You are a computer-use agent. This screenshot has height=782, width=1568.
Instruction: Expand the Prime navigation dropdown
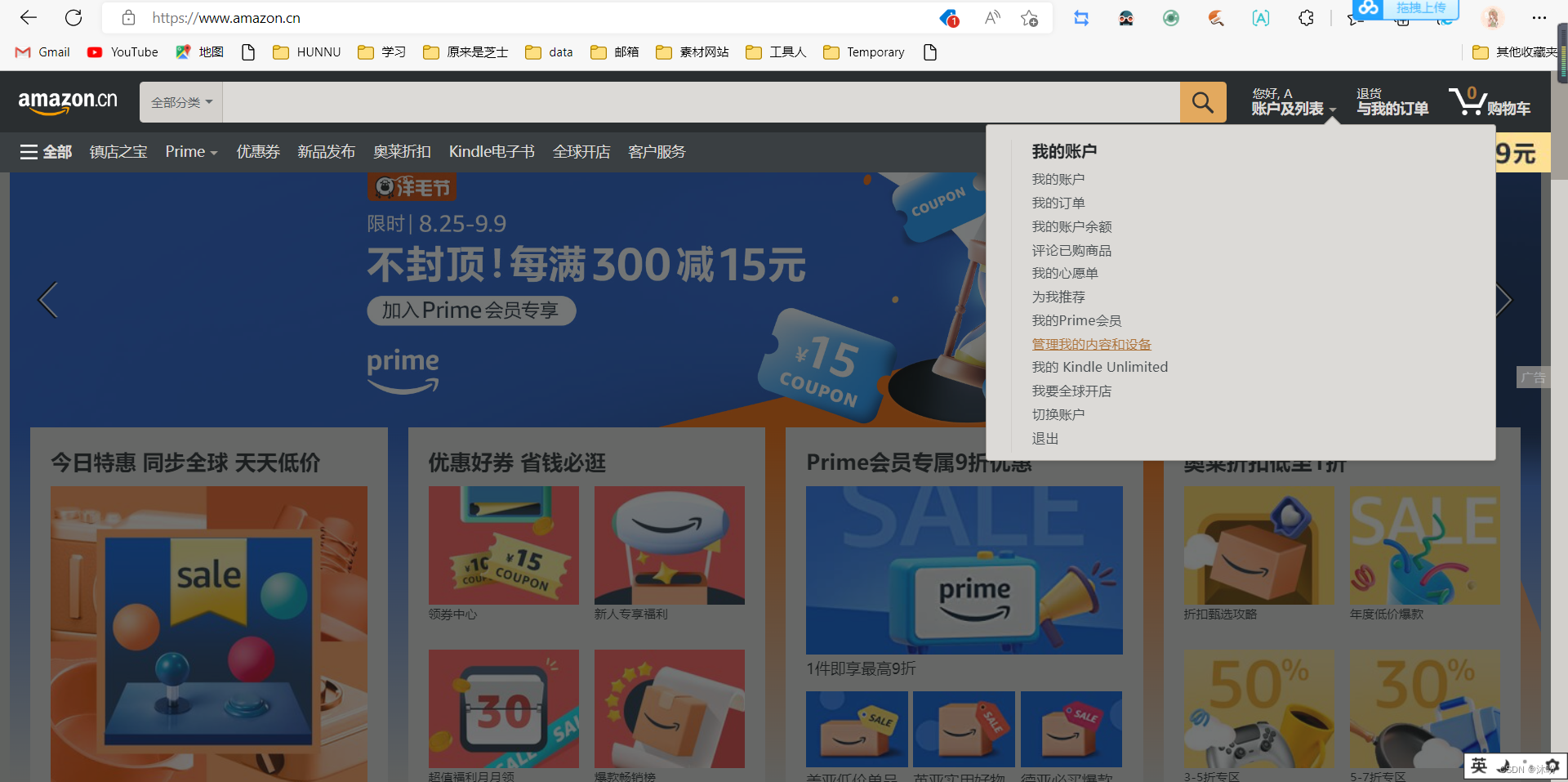(191, 152)
